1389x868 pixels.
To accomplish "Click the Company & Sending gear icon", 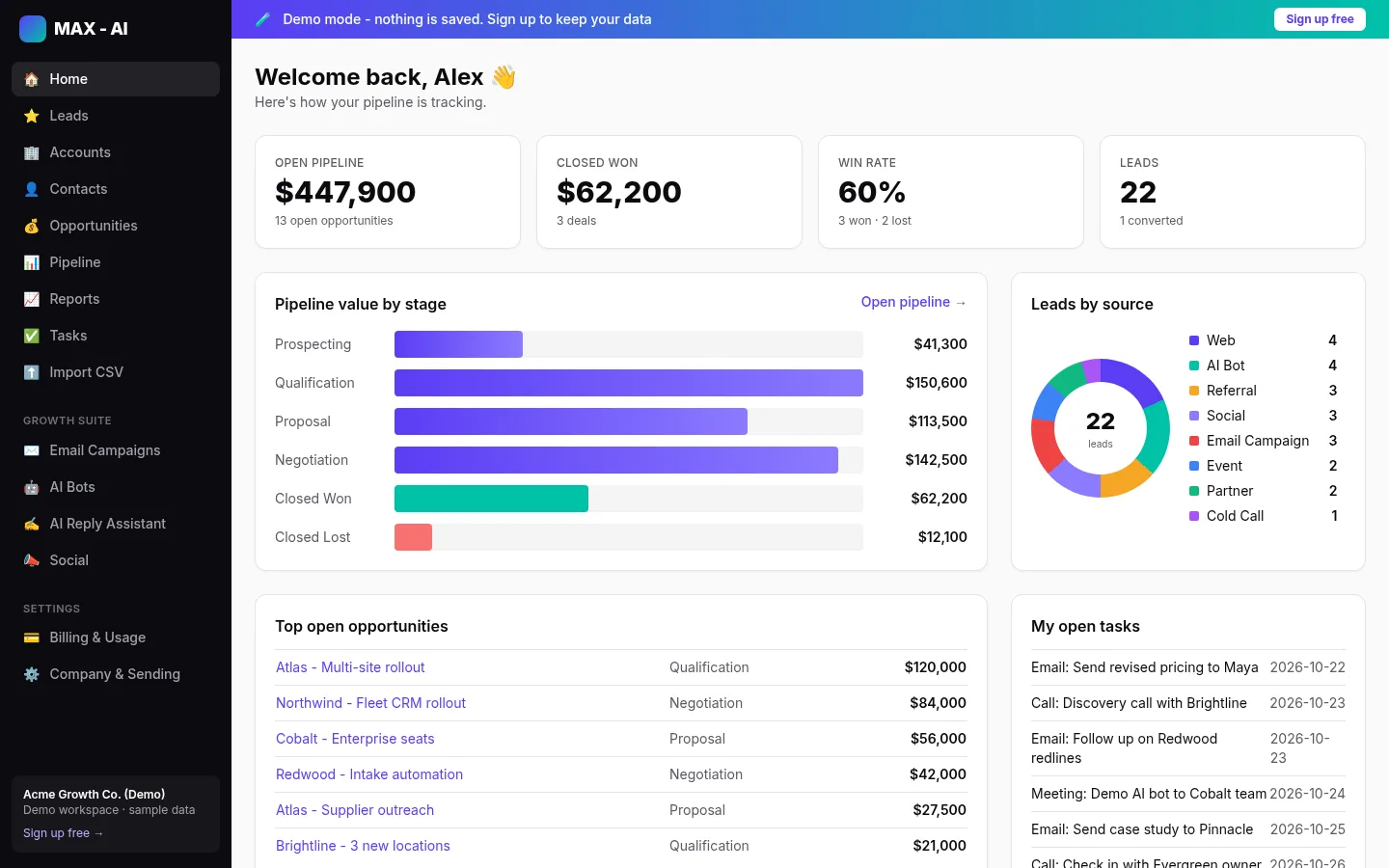I will [32, 674].
